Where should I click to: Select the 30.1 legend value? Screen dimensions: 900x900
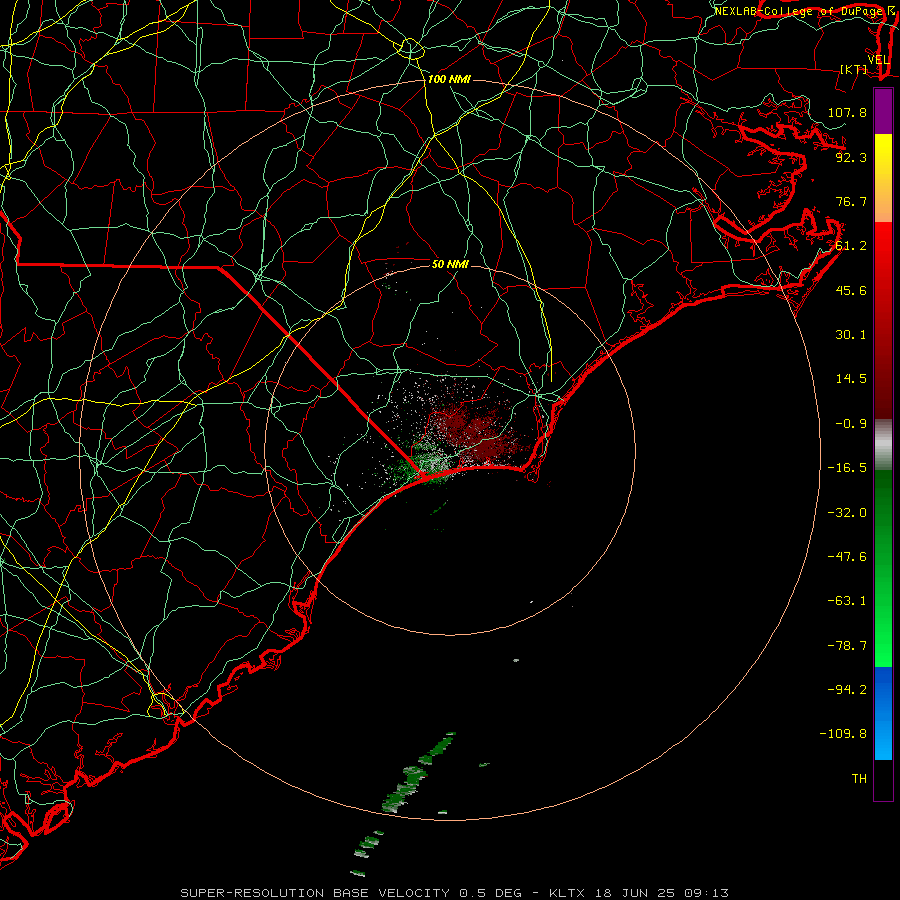coord(851,335)
